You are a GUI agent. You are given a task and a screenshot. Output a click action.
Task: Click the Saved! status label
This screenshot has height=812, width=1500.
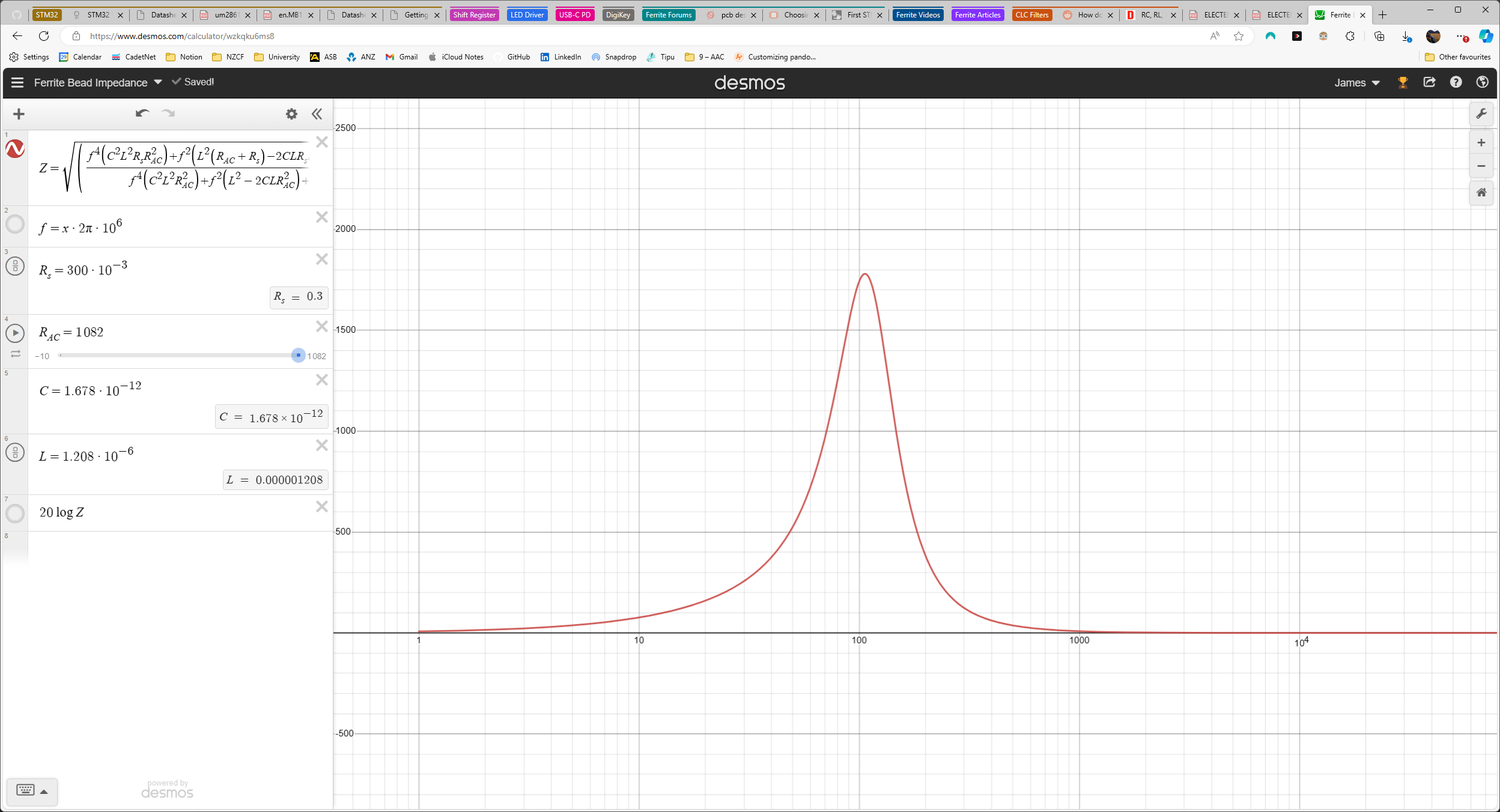(x=193, y=82)
